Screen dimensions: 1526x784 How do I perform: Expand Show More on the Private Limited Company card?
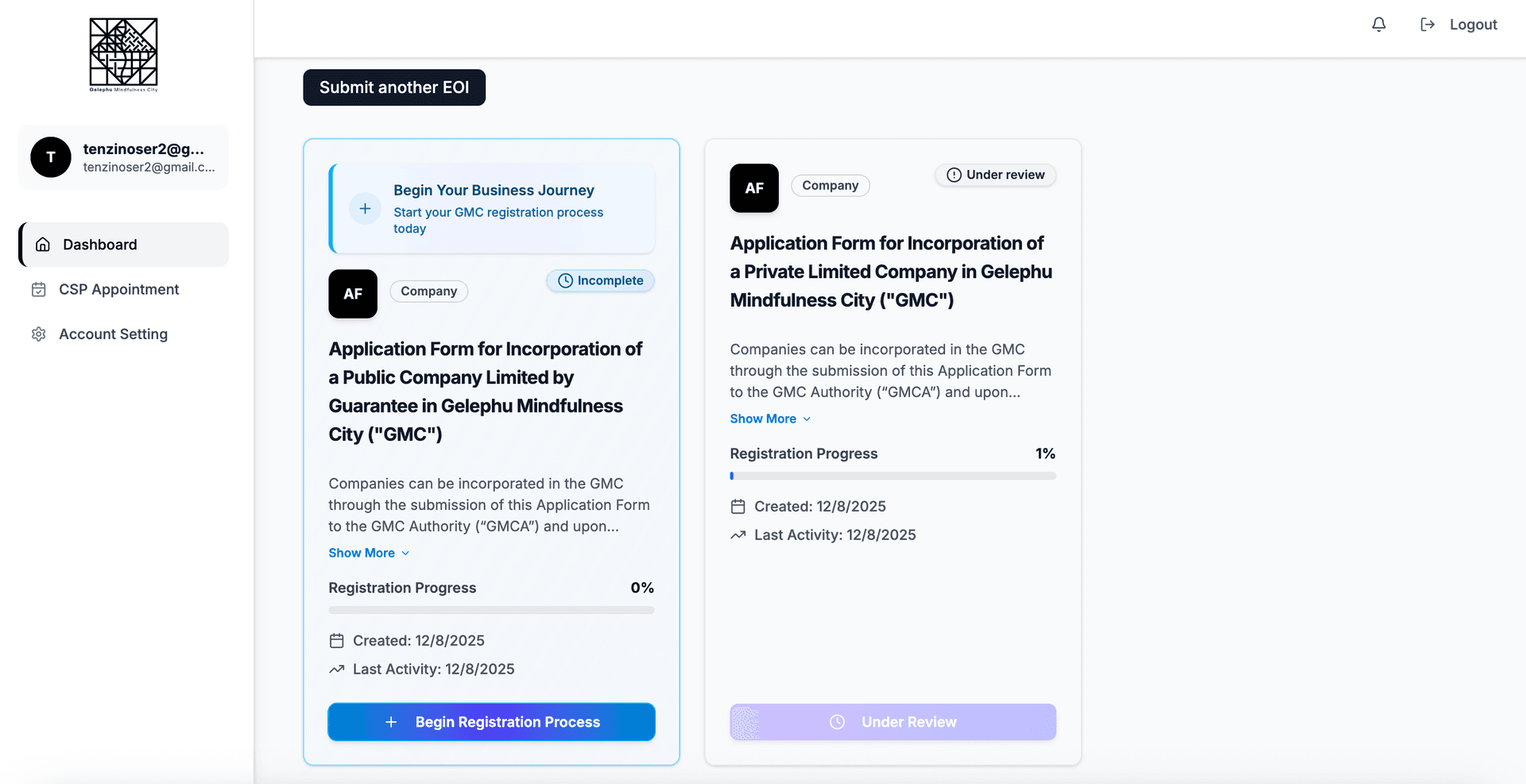(763, 419)
